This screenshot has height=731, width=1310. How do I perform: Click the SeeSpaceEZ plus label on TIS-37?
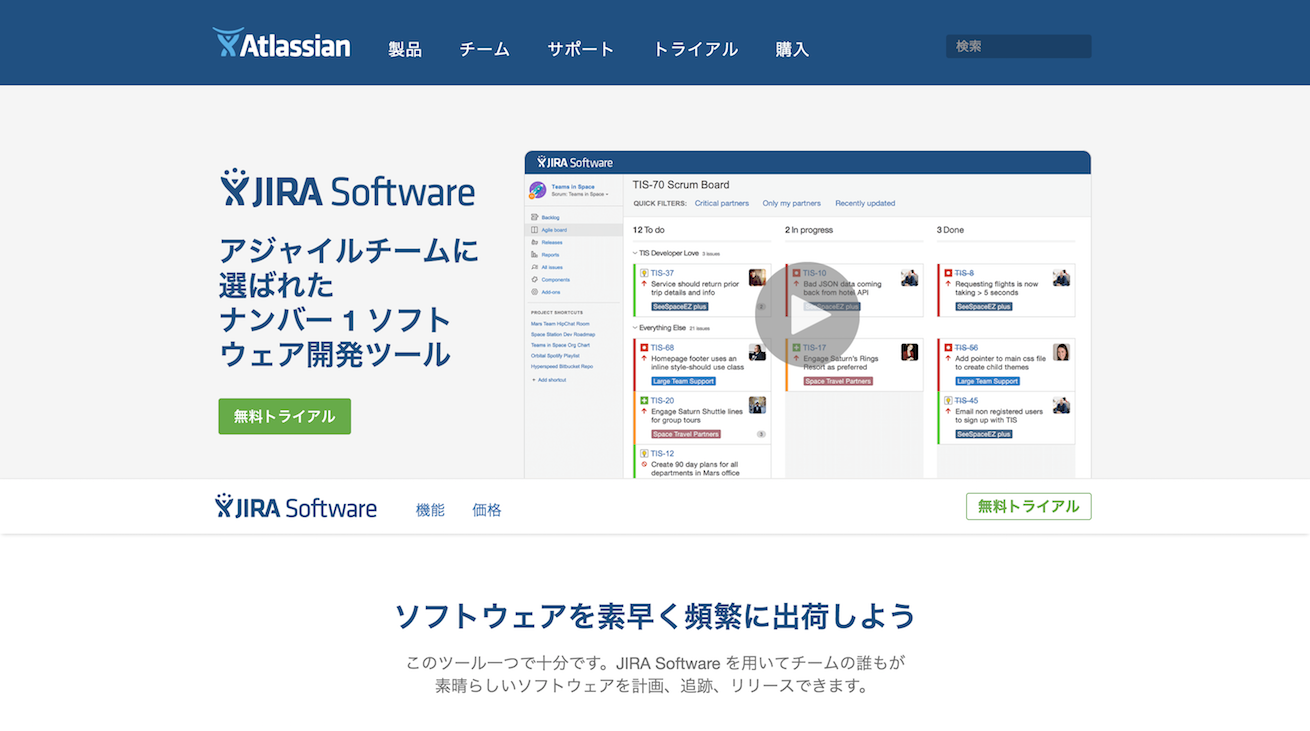point(680,307)
